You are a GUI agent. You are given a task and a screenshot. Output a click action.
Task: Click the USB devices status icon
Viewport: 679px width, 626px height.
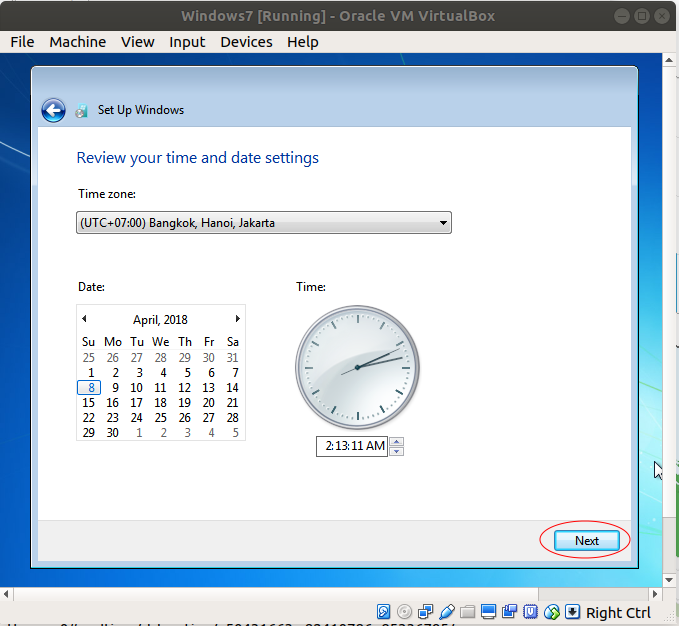446,612
